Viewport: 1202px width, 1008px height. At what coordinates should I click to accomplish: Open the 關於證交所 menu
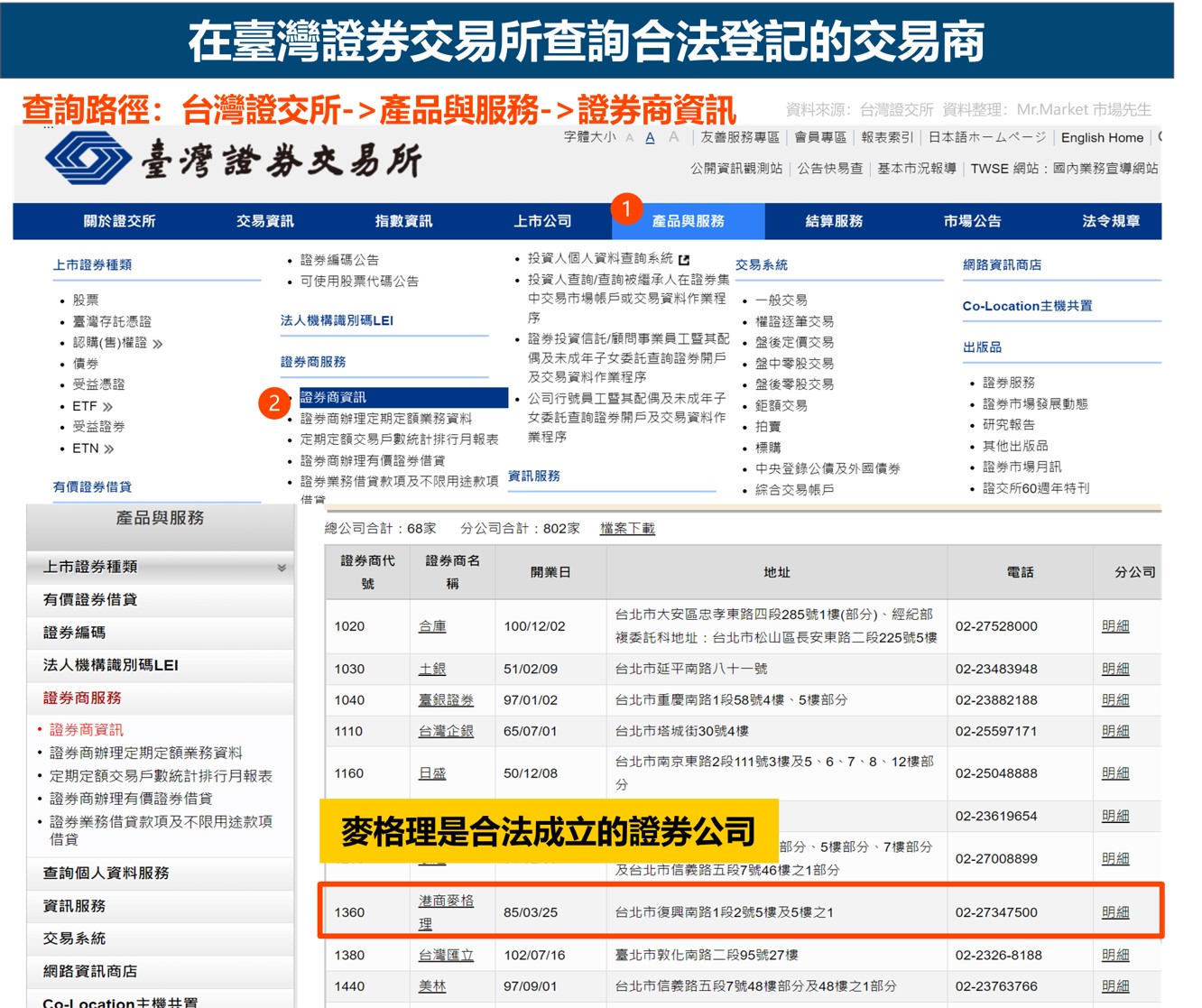click(119, 221)
